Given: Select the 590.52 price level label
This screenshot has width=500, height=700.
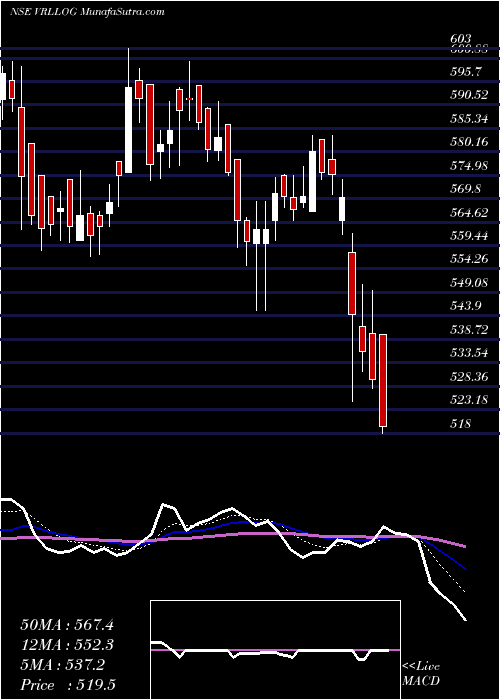Looking at the screenshot, I should (x=469, y=95).
